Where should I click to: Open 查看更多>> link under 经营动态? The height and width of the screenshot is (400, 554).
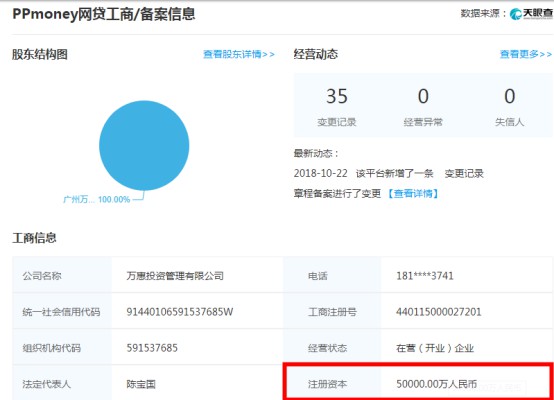click(526, 54)
